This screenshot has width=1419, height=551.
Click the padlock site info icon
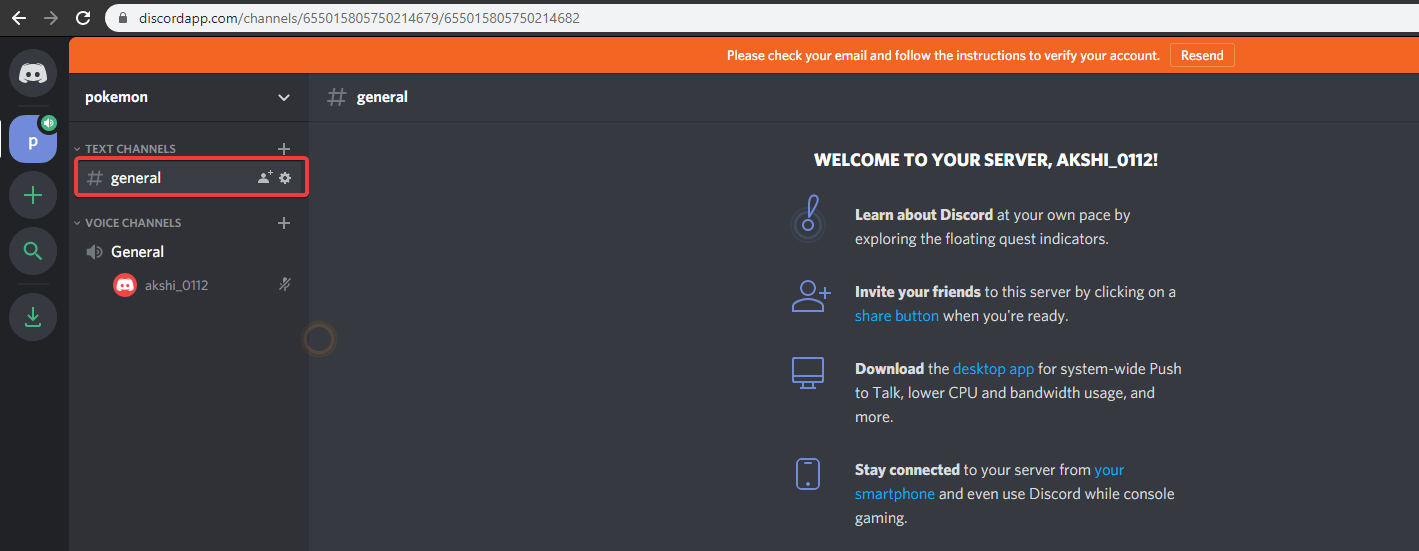click(123, 18)
